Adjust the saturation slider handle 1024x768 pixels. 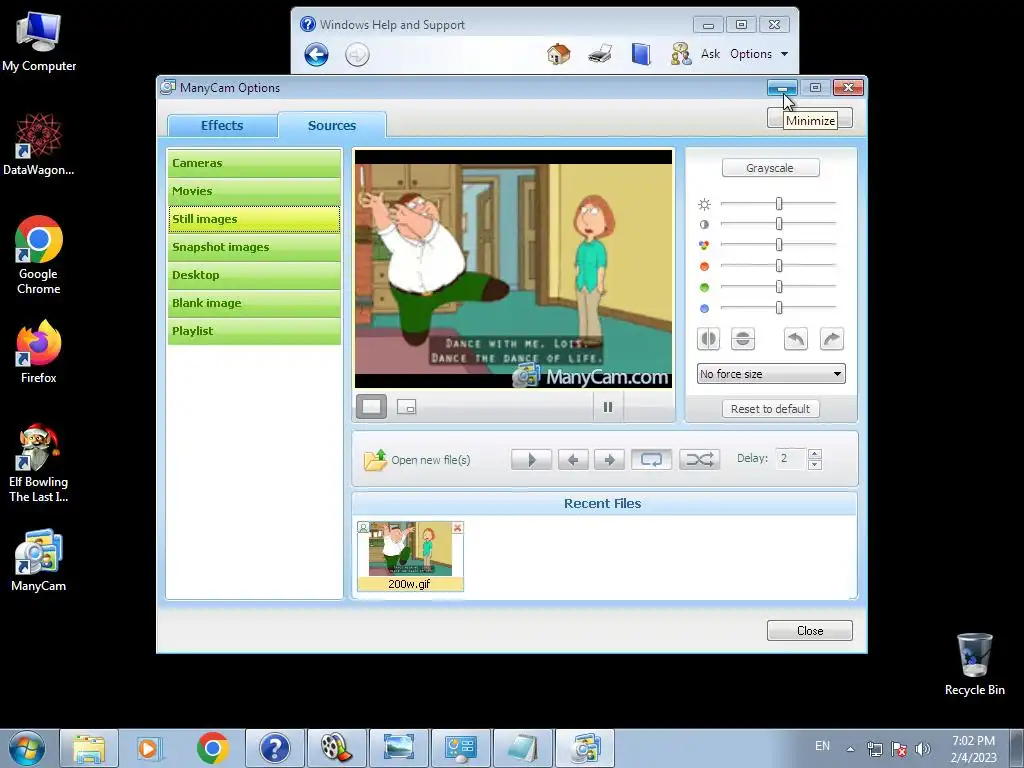(x=779, y=245)
